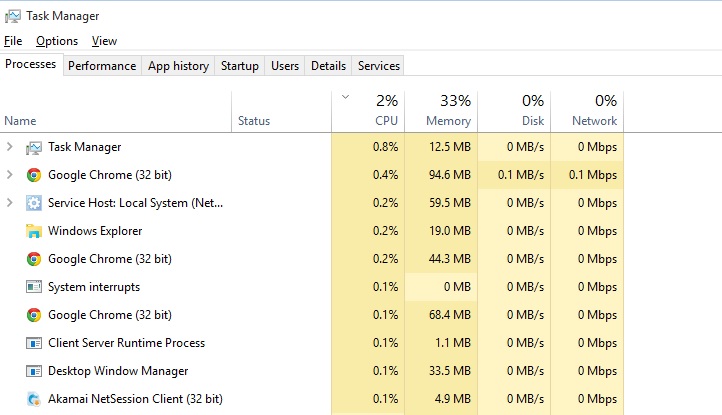This screenshot has width=722, height=415.
Task: Switch to the App history tab
Action: click(178, 66)
